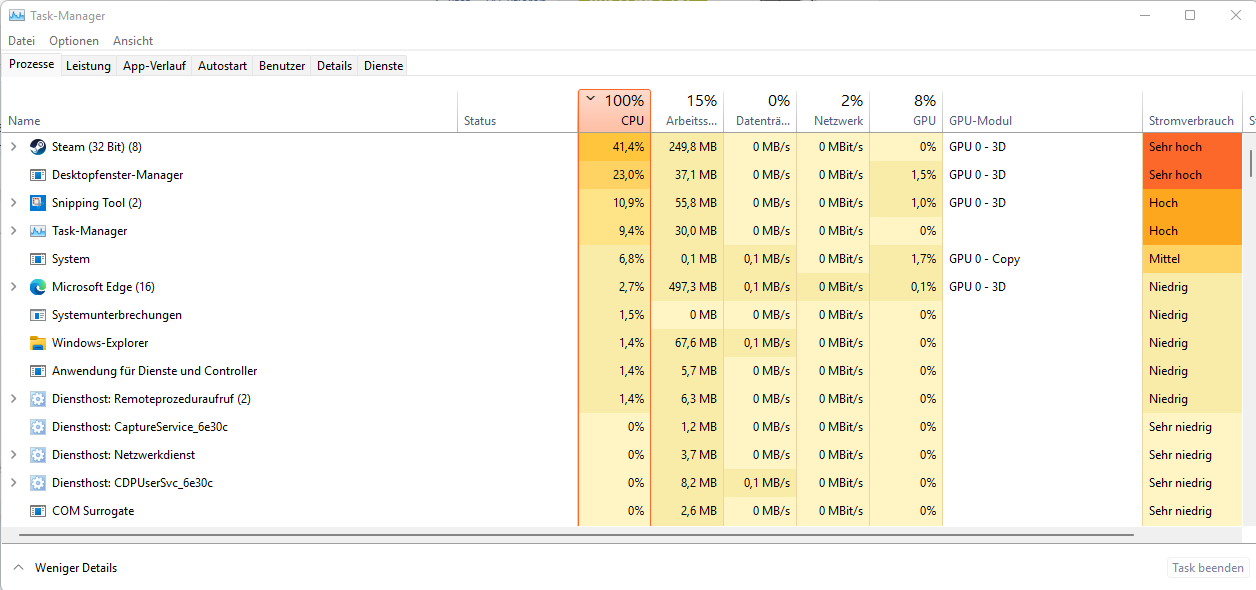Click the Task-Manager title bar icon
The height and width of the screenshot is (590, 1256).
[x=17, y=16]
